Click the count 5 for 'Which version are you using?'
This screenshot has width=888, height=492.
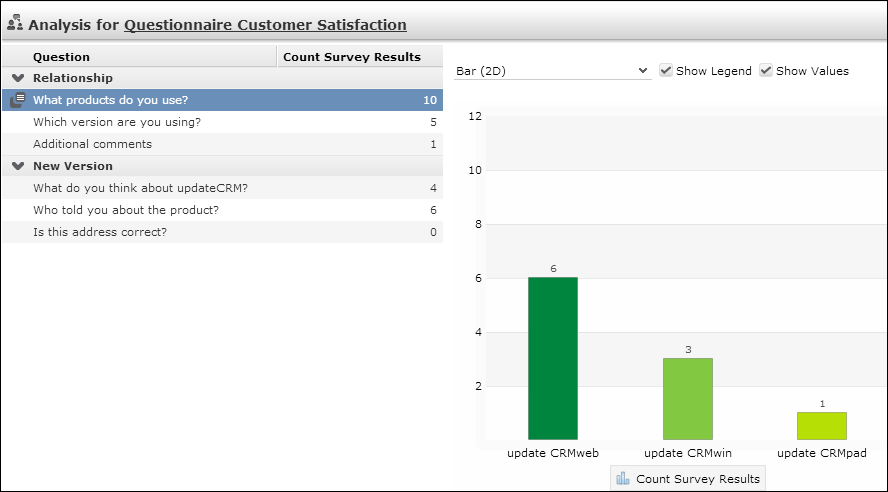click(x=433, y=122)
